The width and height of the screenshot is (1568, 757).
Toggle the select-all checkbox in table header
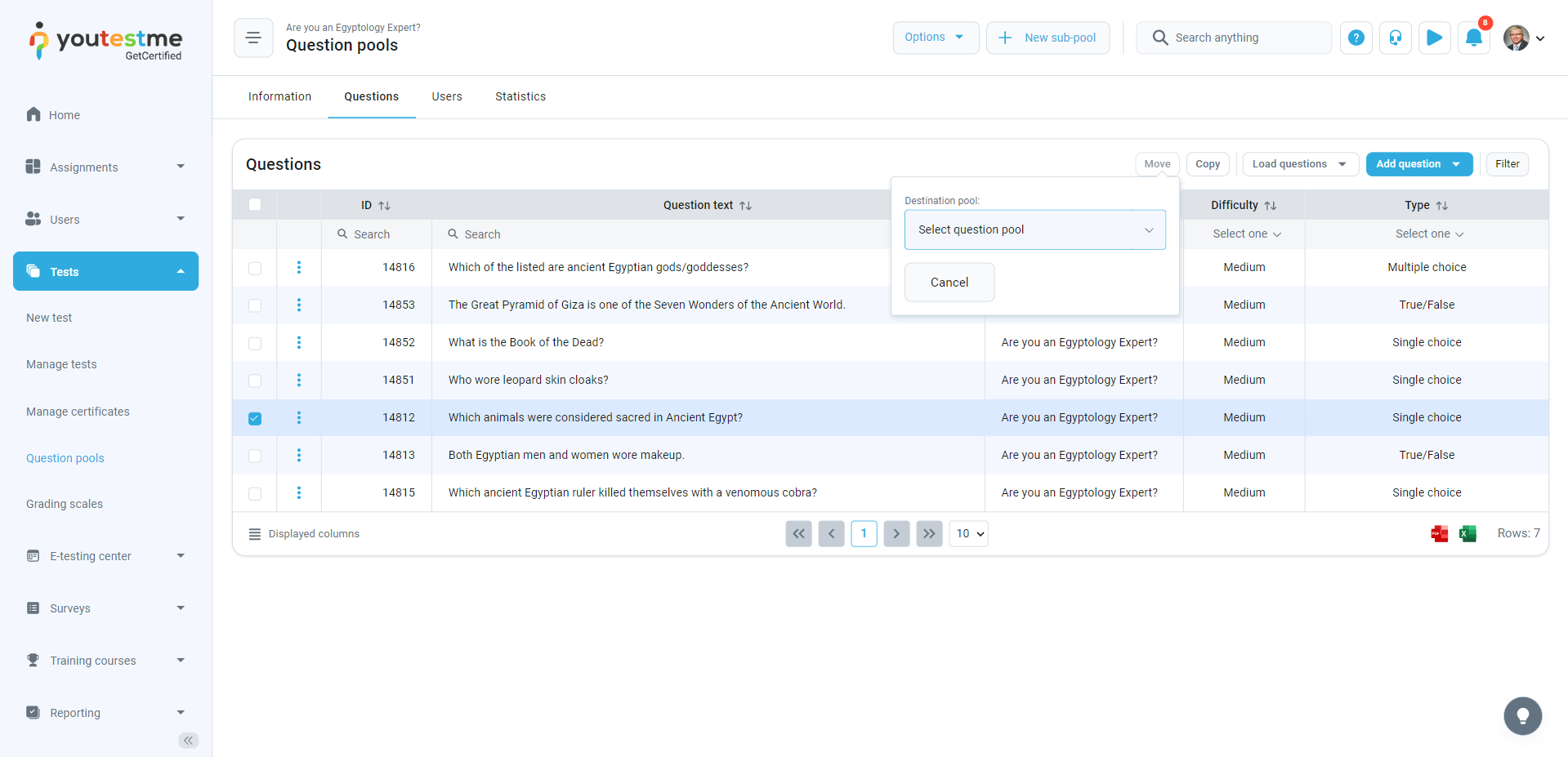[x=255, y=205]
